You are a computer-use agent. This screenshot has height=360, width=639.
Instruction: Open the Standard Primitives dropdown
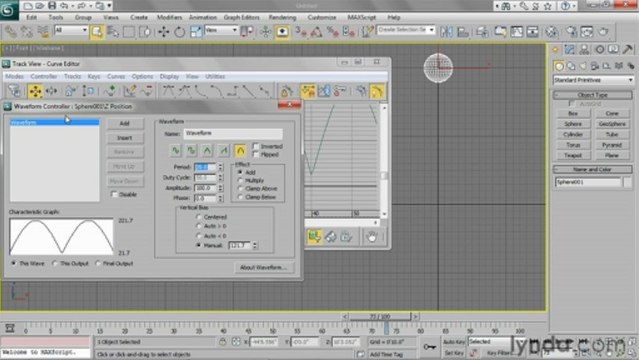593,80
